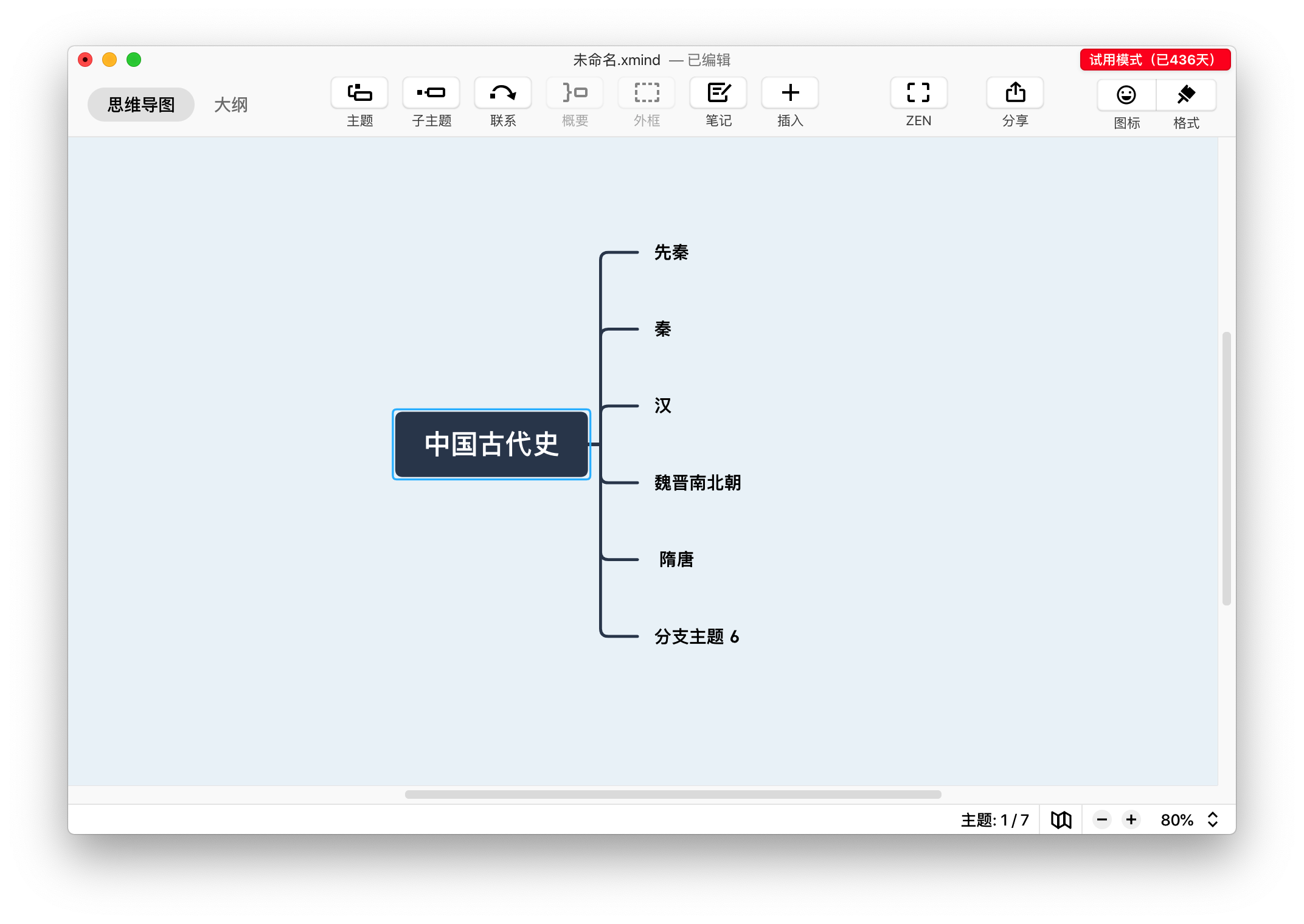Select the 思维导图 mind map tab
1304x924 pixels.
[141, 105]
